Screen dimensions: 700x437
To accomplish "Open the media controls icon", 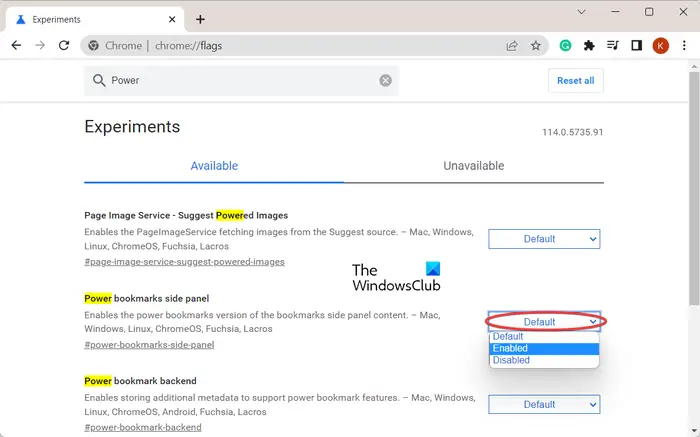I will coord(613,46).
